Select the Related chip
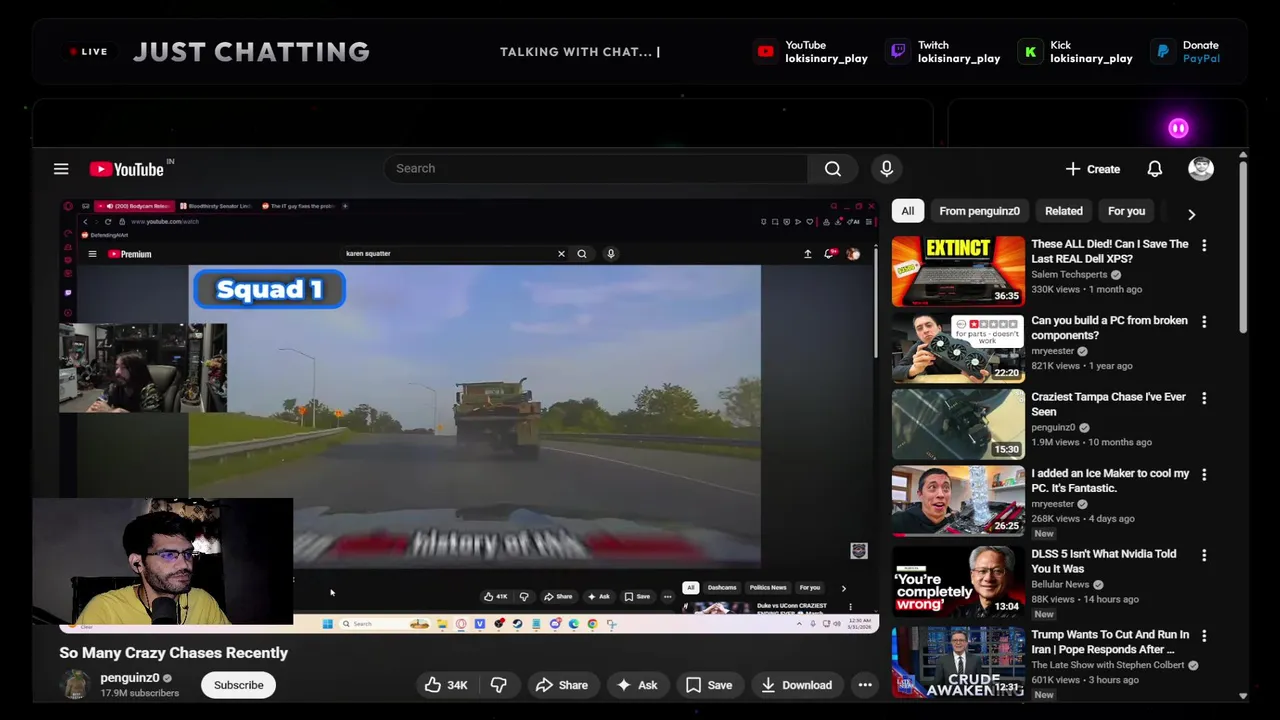The height and width of the screenshot is (720, 1280). coord(1064,211)
